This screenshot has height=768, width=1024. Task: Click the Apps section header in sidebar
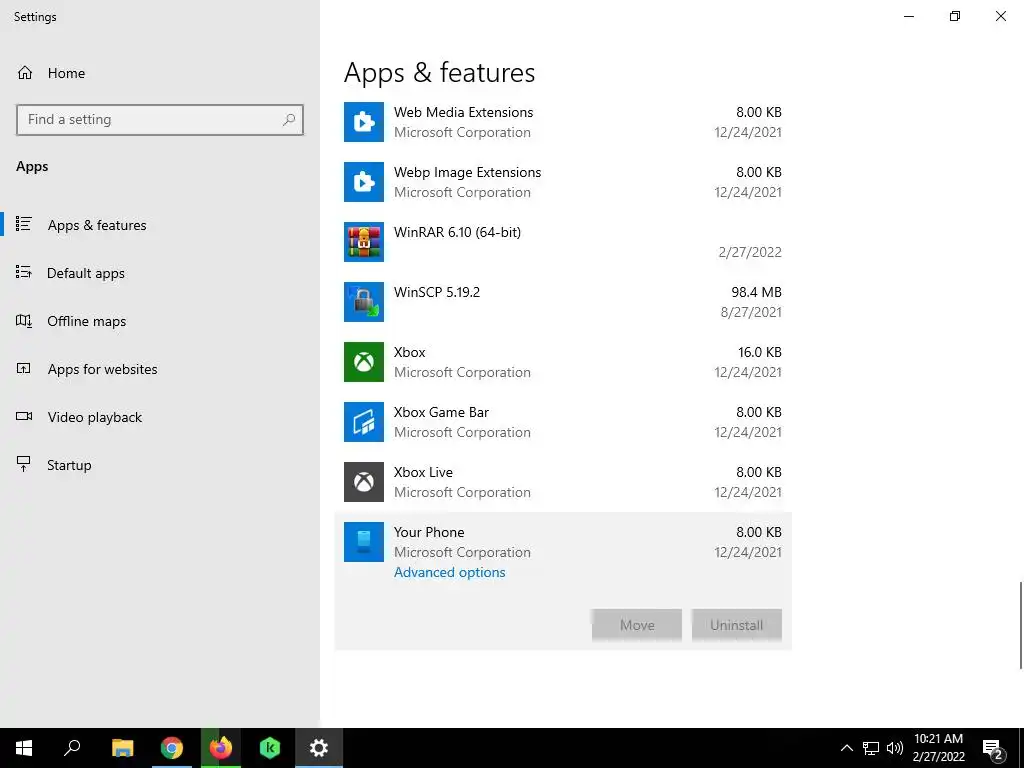(32, 167)
